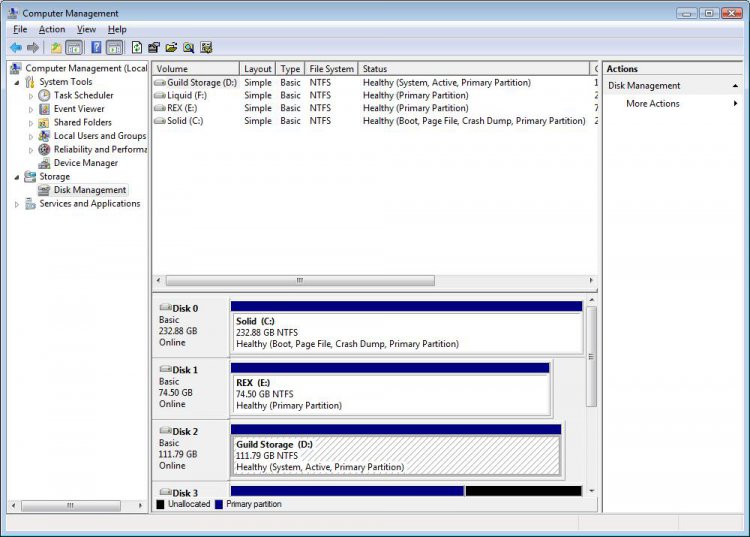The height and width of the screenshot is (537, 750).
Task: Select the Disk Management tree node
Action: [89, 190]
